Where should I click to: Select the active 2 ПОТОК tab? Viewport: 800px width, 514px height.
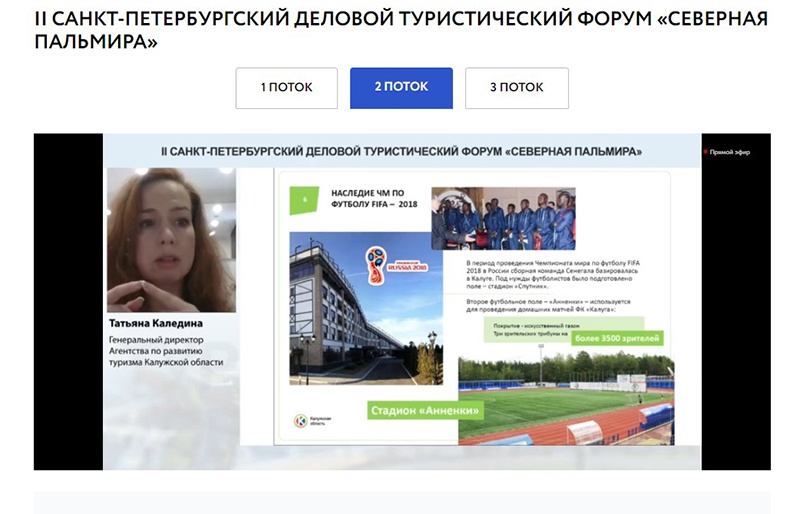pyautogui.click(x=401, y=88)
